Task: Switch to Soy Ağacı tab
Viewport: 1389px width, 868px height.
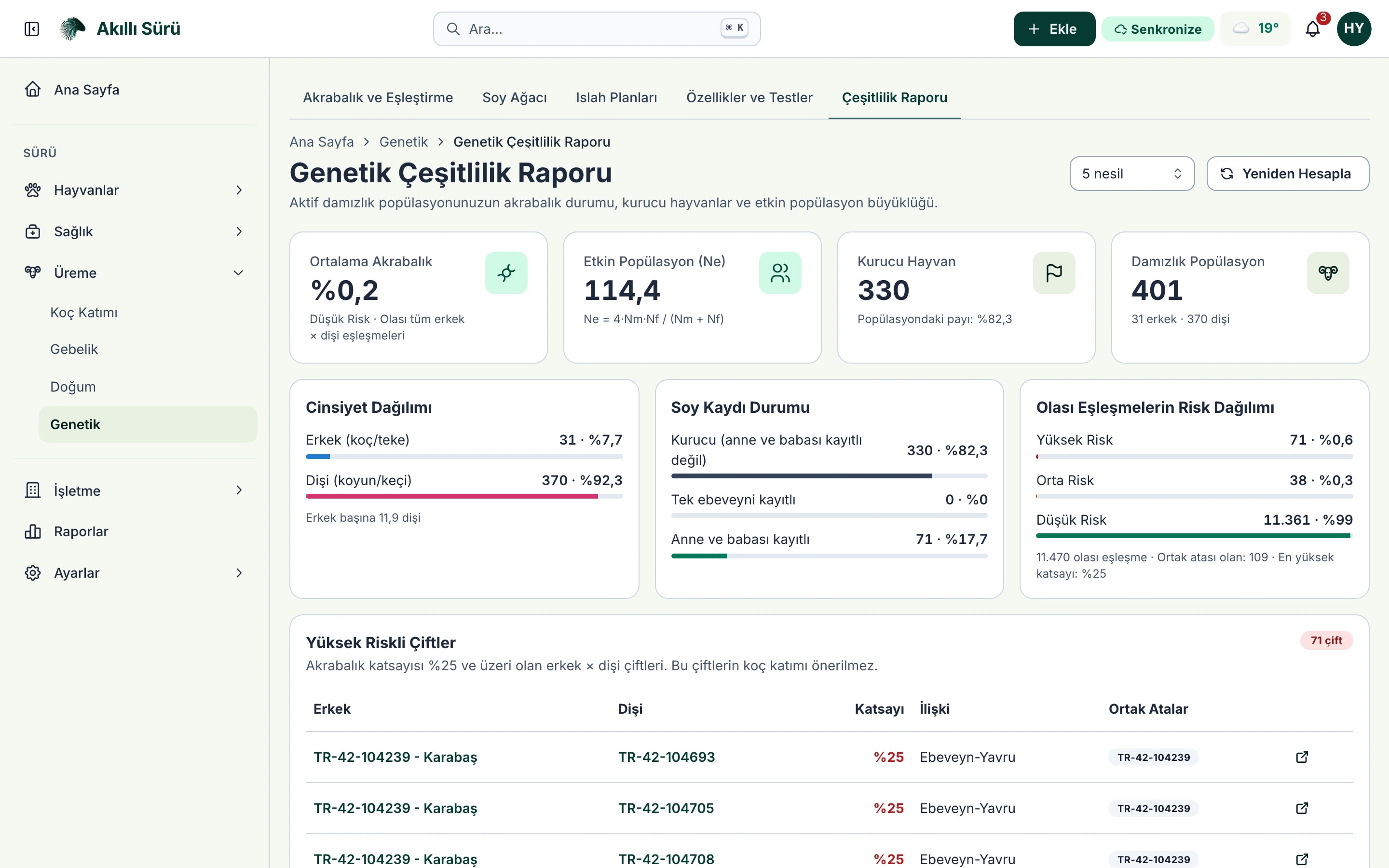Action: pyautogui.click(x=514, y=97)
